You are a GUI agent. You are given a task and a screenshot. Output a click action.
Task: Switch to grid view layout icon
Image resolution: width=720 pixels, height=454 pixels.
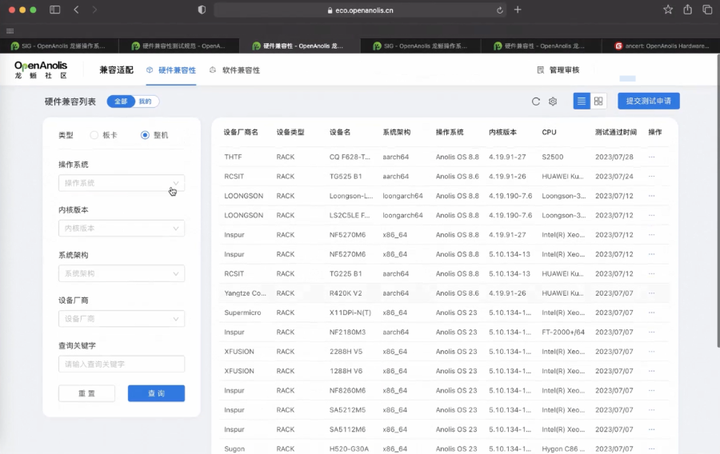598,101
